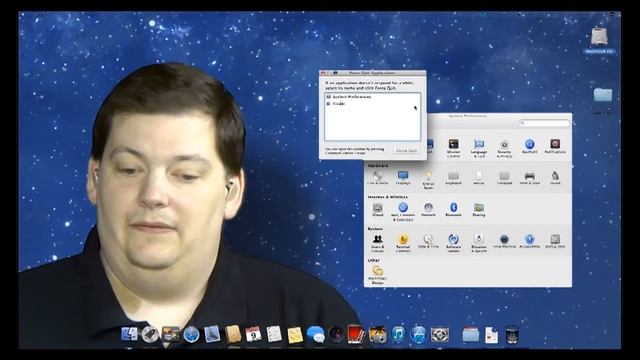Viewport: 640px width, 360px height.
Task: Select System Preferences in Force Quit list
Action: [372, 97]
